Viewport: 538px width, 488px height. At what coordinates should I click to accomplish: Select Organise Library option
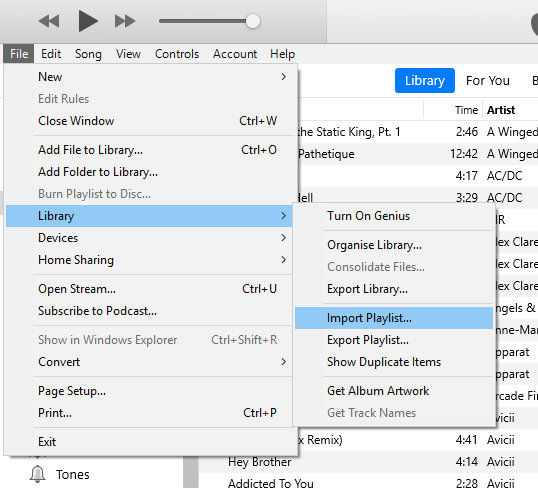(x=394, y=245)
